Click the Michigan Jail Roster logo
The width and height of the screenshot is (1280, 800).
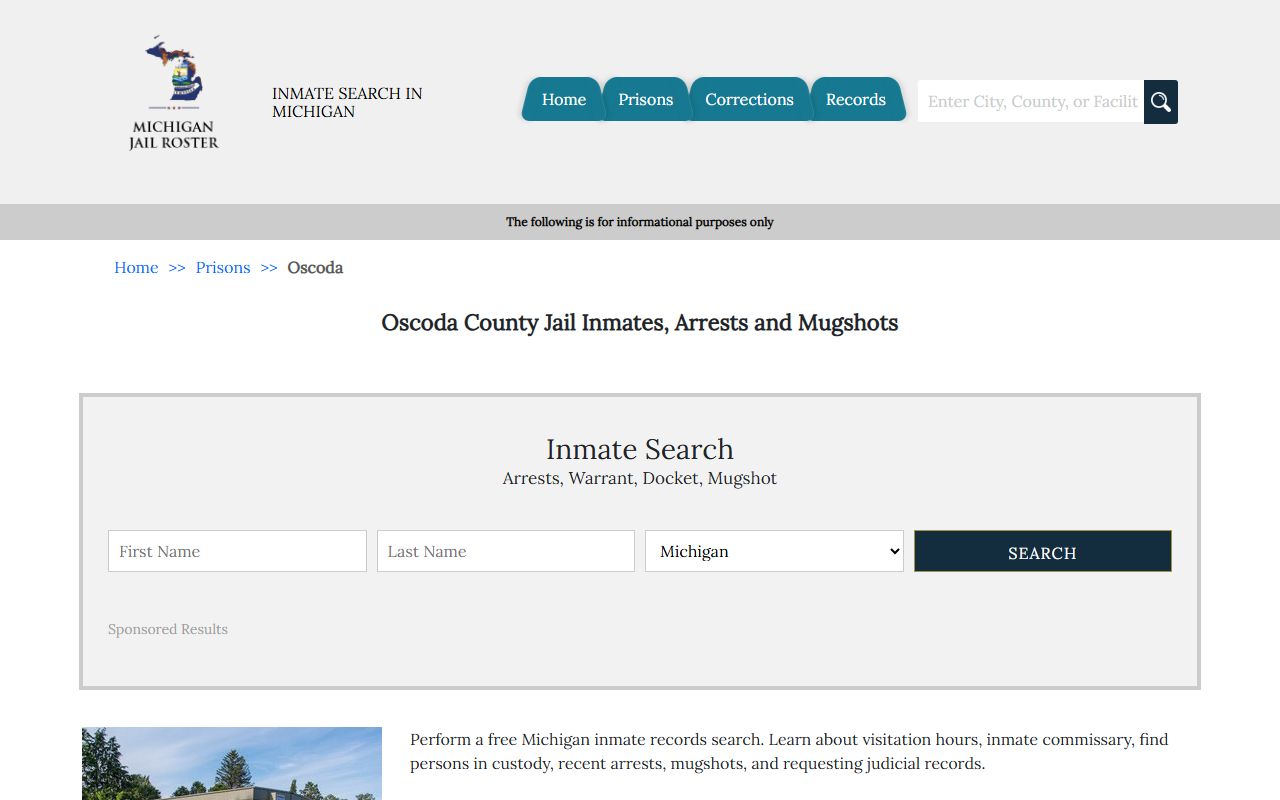[x=173, y=93]
